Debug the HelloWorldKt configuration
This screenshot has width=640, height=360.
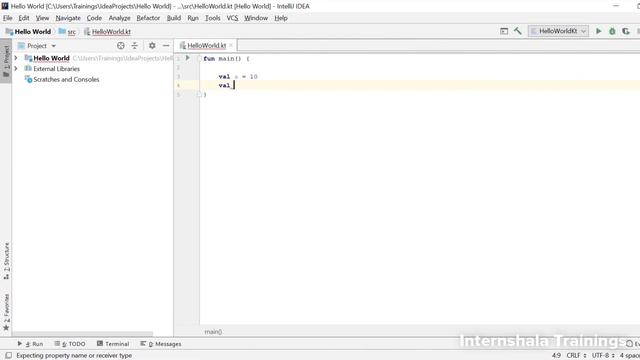[612, 31]
